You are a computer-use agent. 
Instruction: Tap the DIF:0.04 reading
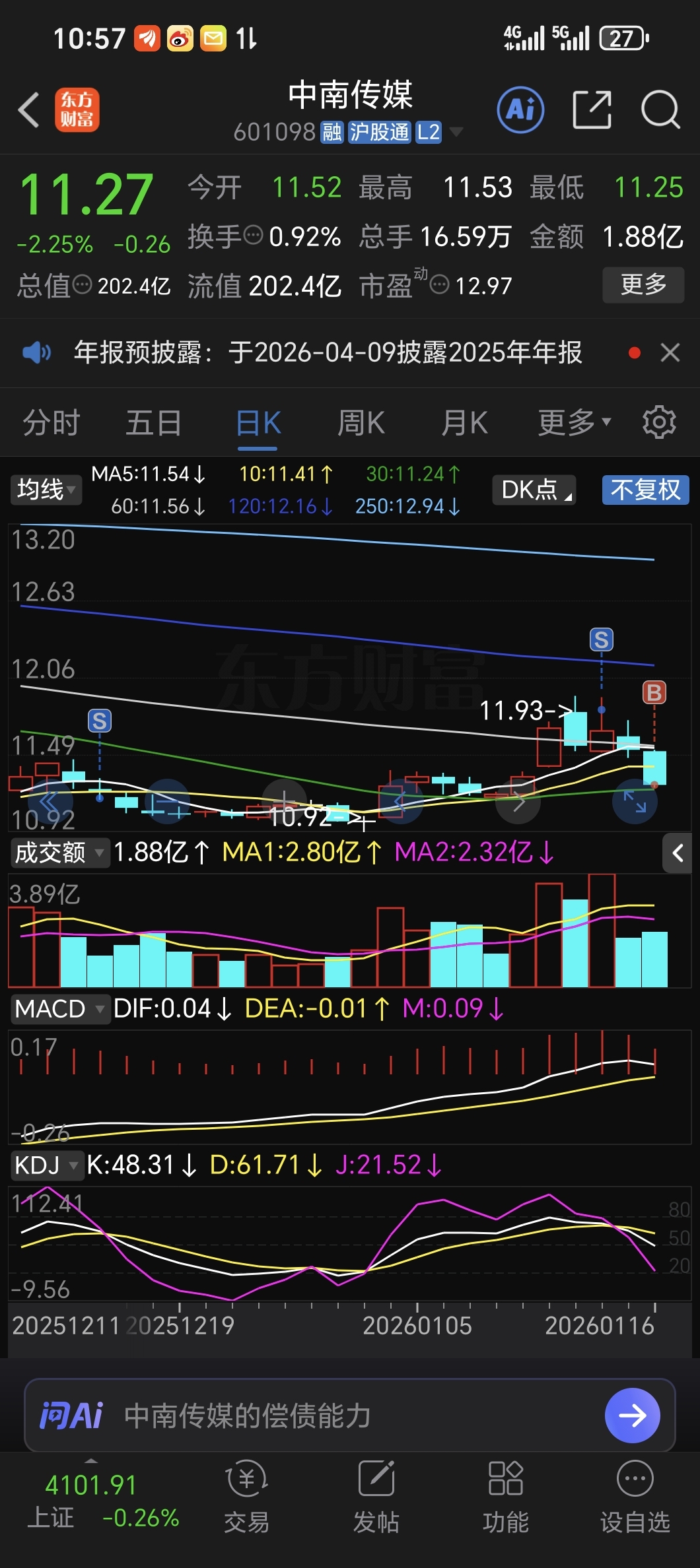[x=173, y=1009]
